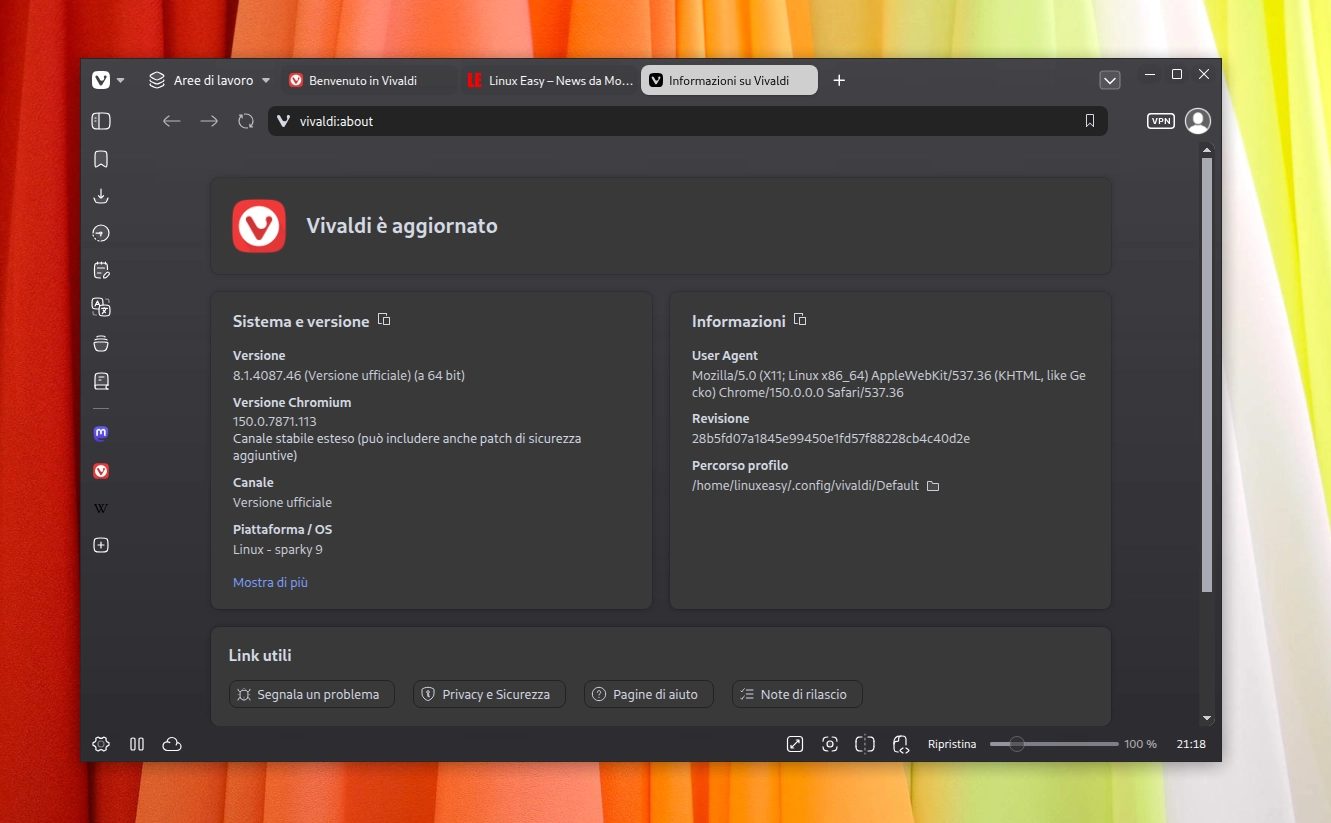Open the VPN button

pyautogui.click(x=1161, y=121)
